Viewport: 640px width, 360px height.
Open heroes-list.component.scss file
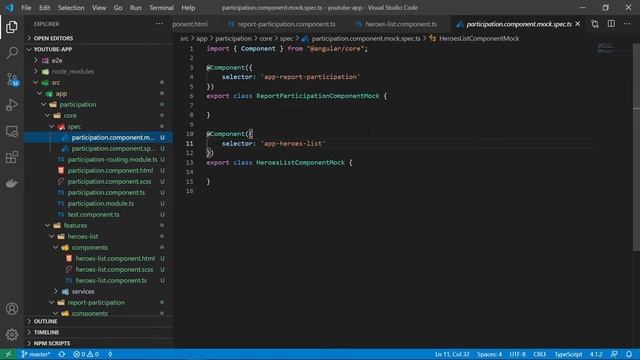pyautogui.click(x=114, y=270)
